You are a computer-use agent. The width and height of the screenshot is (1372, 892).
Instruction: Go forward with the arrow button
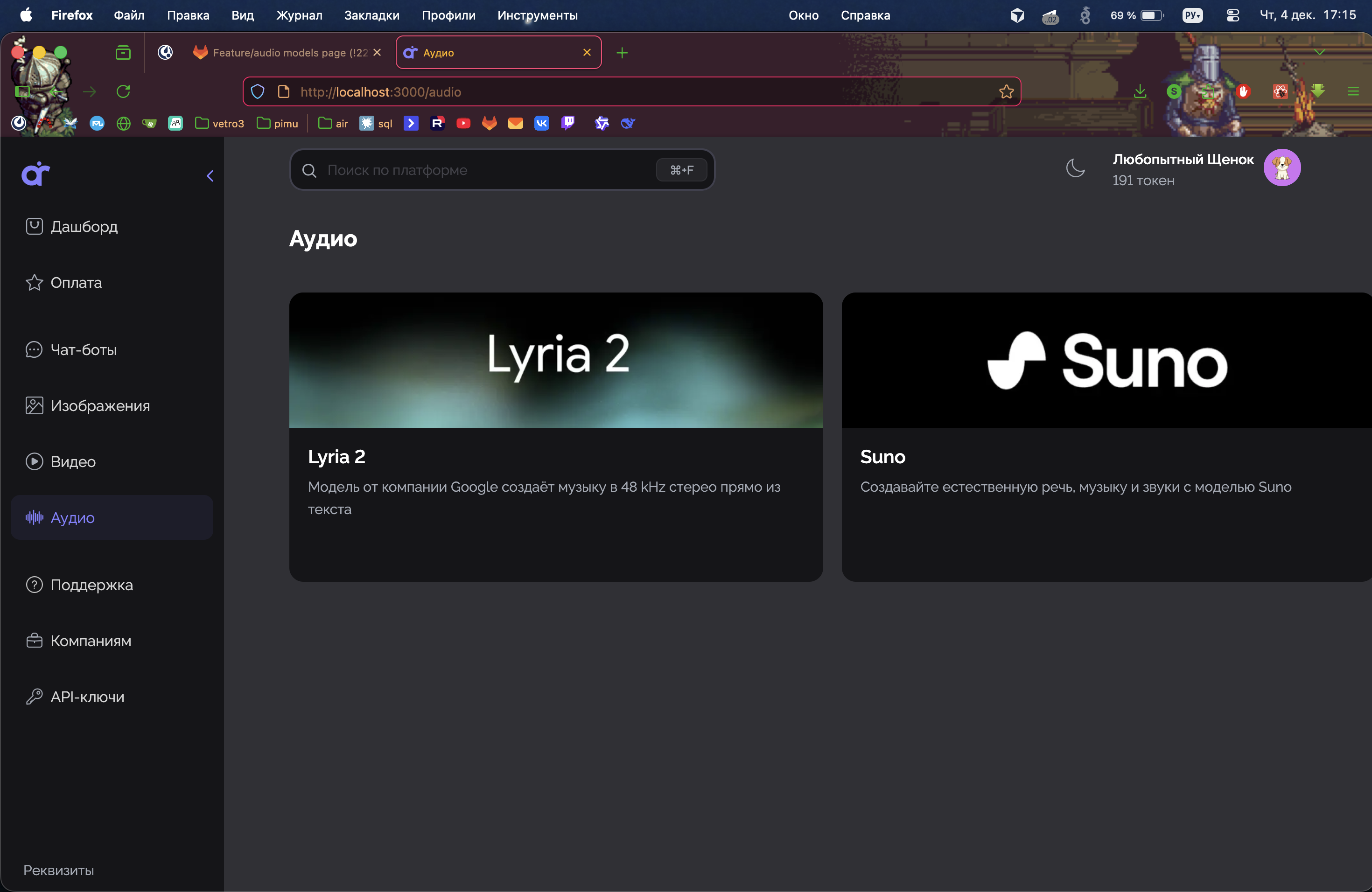(x=89, y=91)
